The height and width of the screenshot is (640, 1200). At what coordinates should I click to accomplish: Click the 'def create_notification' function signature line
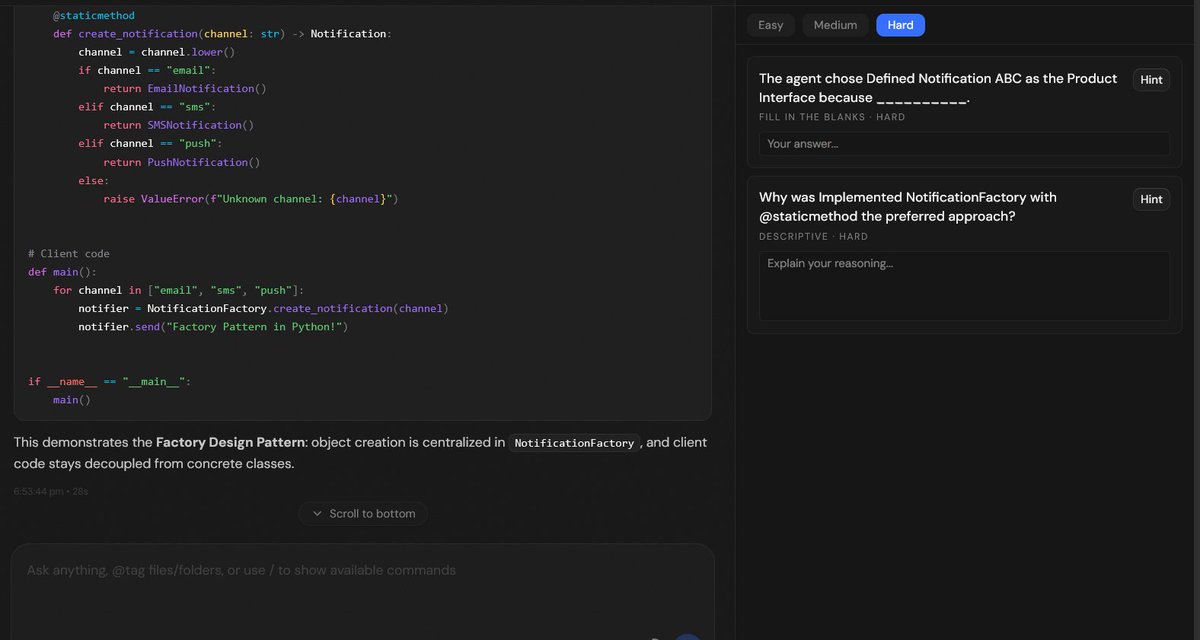[x=222, y=34]
